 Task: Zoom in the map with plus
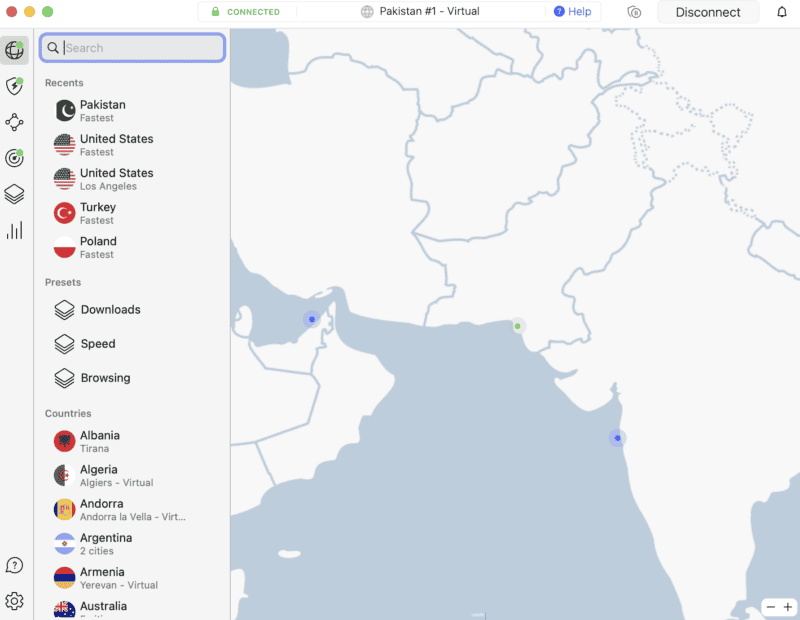pos(787,607)
